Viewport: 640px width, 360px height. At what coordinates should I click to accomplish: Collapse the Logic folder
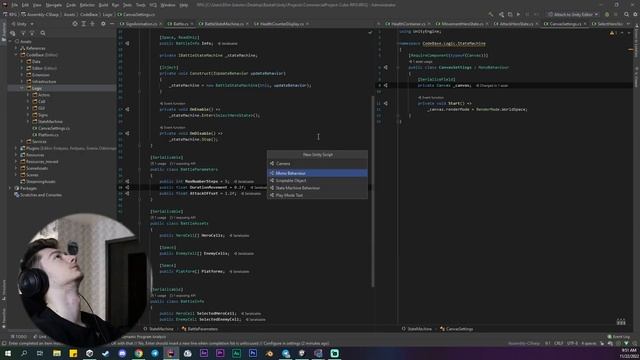22,88
